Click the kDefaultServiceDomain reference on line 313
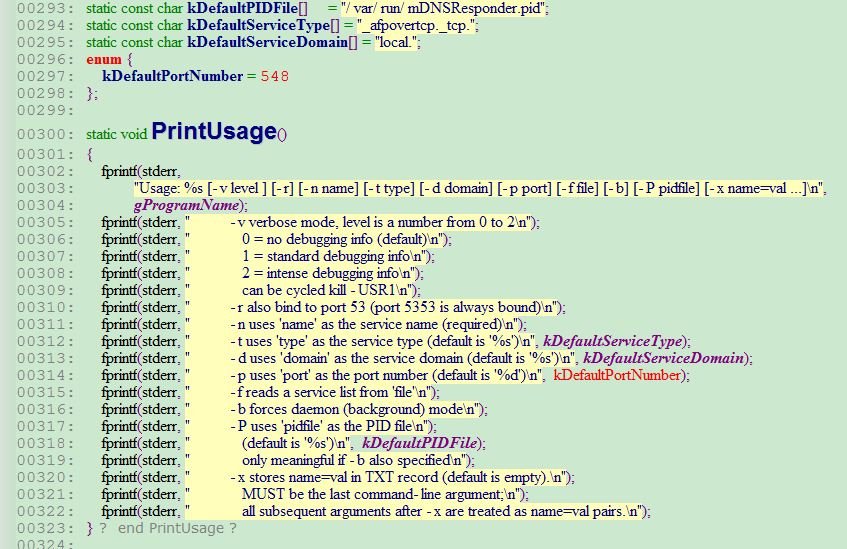This screenshot has width=847, height=549. [663, 358]
